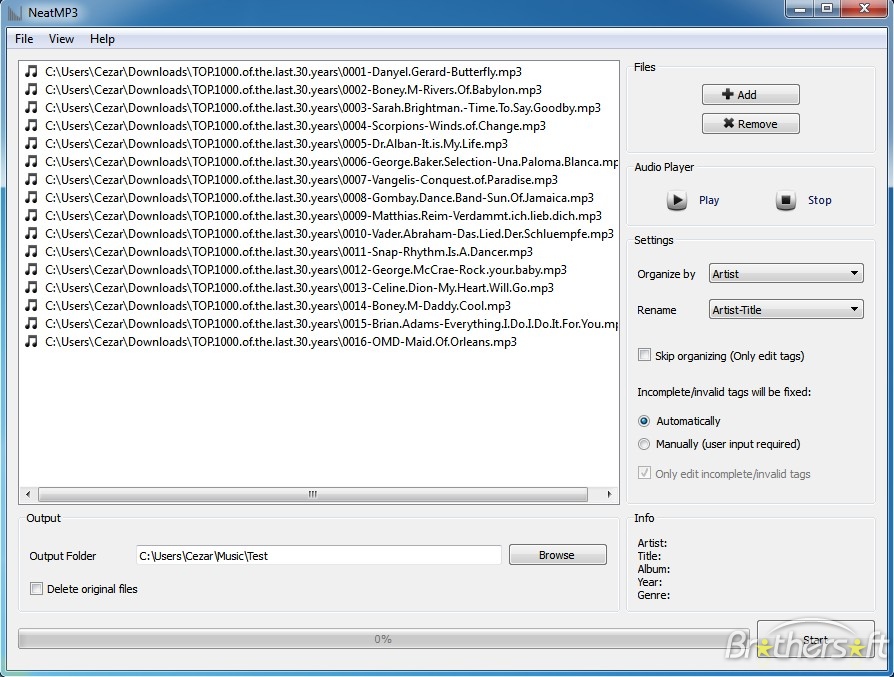Open the Rename format dropdown

click(x=786, y=310)
